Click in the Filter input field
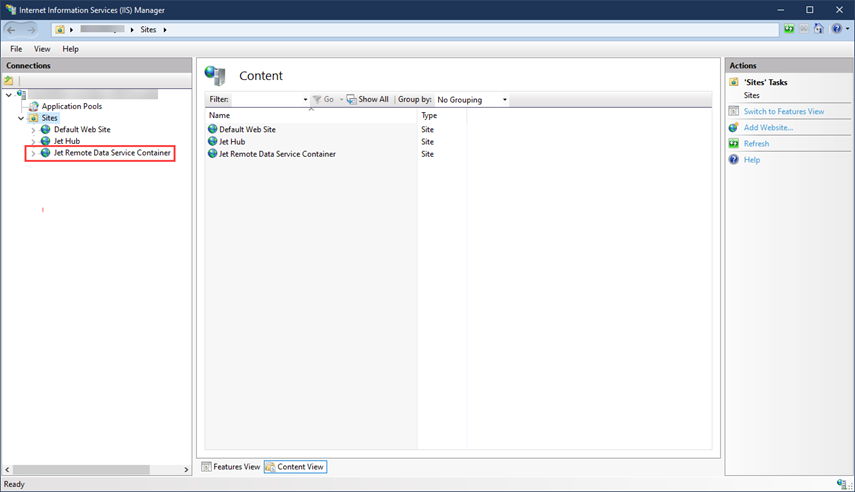Image resolution: width=855 pixels, height=492 pixels. (266, 99)
